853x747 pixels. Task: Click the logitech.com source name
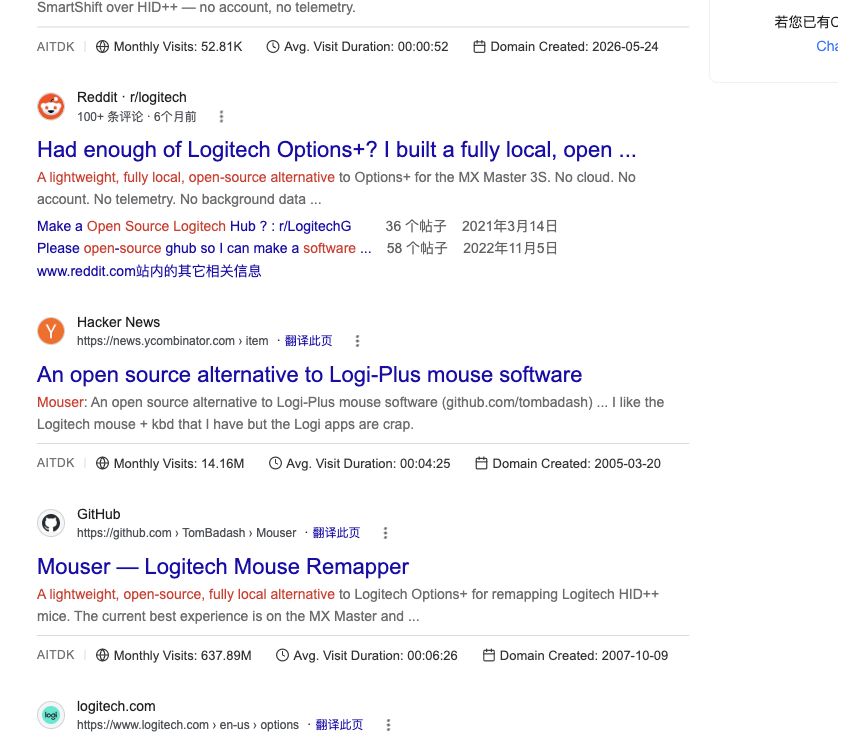(x=116, y=707)
